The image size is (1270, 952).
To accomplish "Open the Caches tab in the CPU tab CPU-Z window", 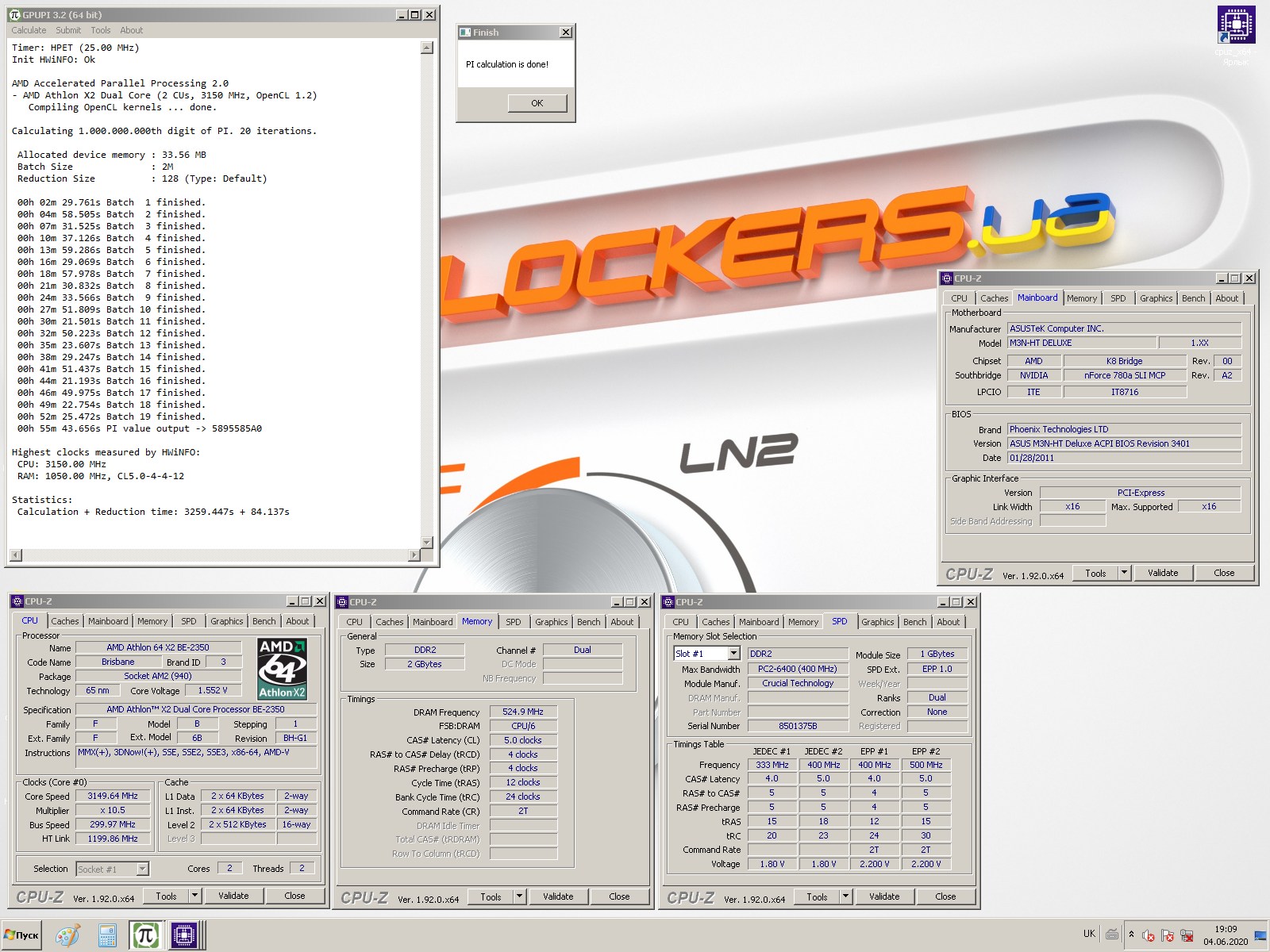I will [65, 621].
